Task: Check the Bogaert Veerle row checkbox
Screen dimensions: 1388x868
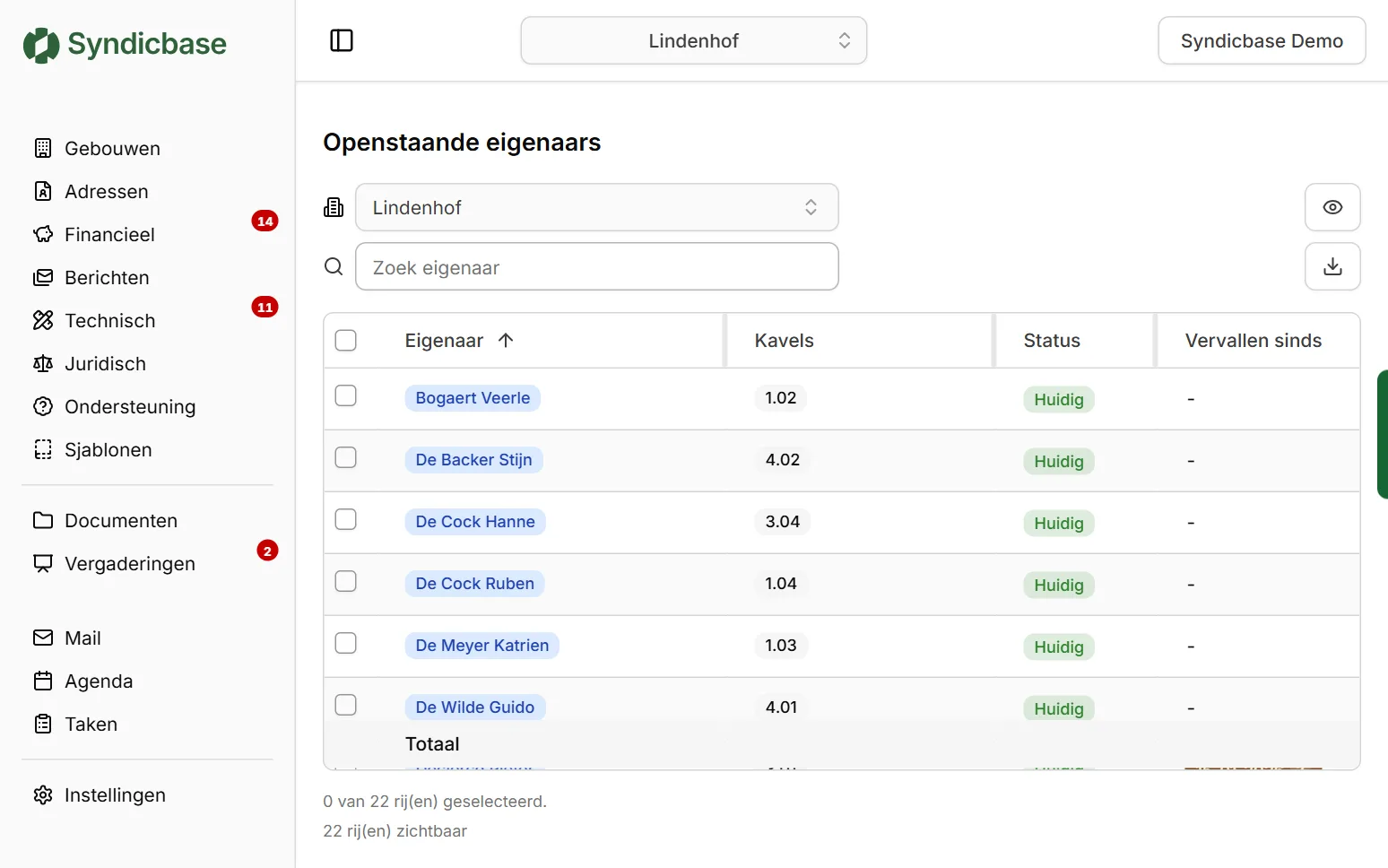Action: [346, 395]
